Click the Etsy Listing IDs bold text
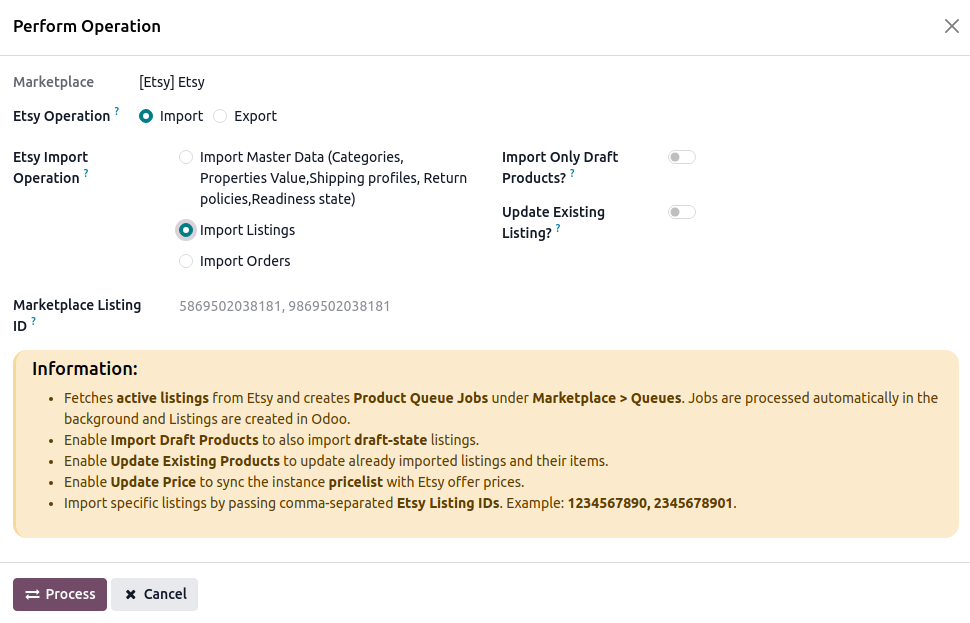Screen dimensions: 970x623 [x=448, y=504]
